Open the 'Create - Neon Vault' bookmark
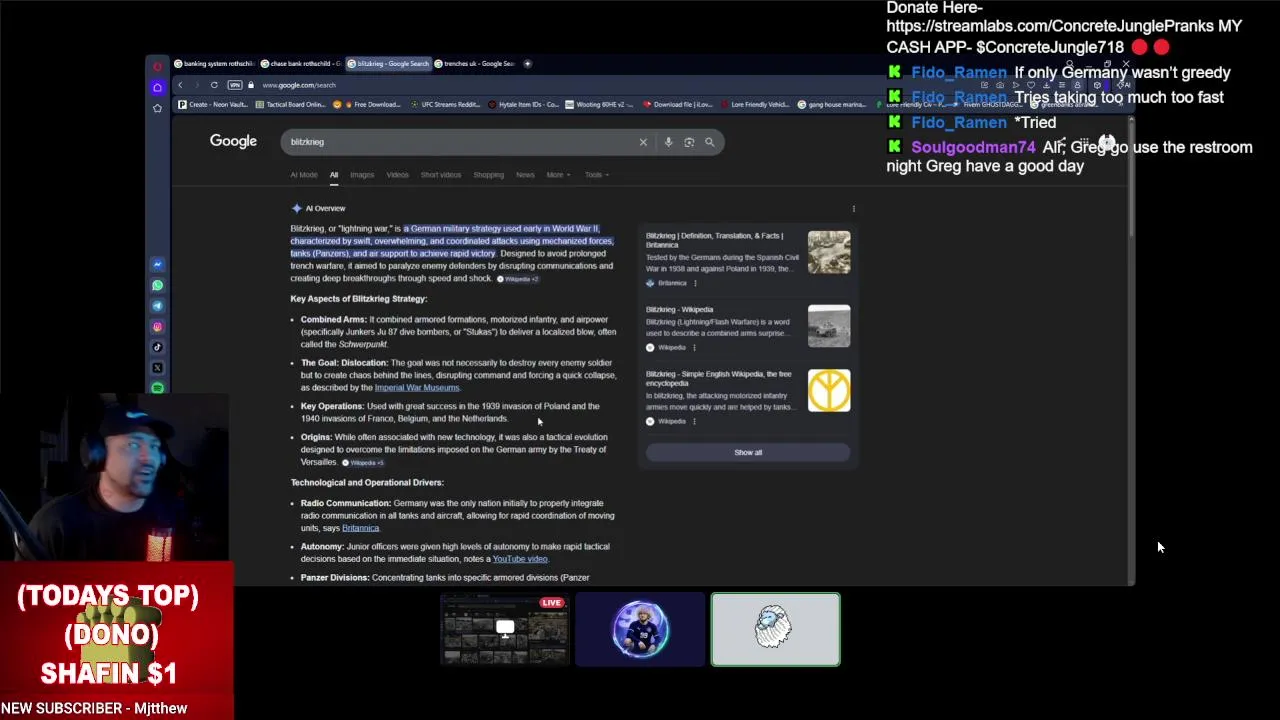The width and height of the screenshot is (1280, 720). pyautogui.click(x=213, y=104)
